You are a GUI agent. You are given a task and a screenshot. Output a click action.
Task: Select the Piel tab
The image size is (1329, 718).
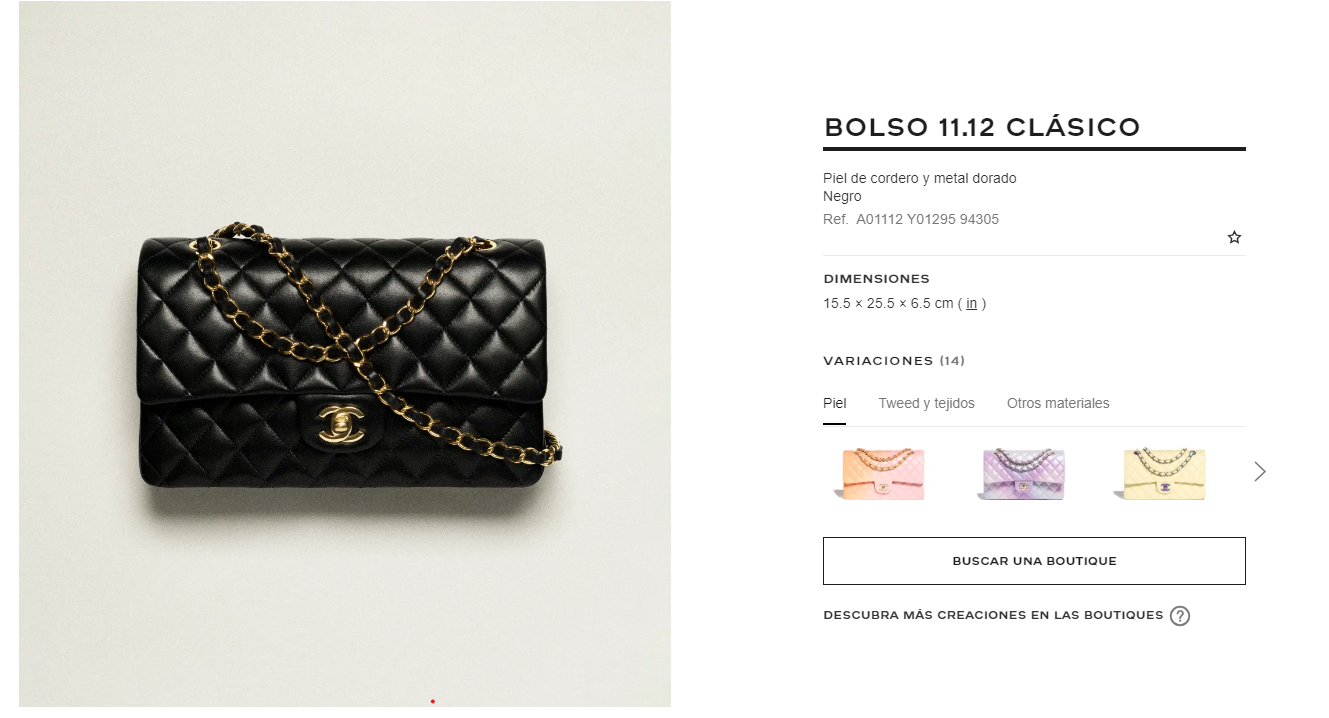834,403
